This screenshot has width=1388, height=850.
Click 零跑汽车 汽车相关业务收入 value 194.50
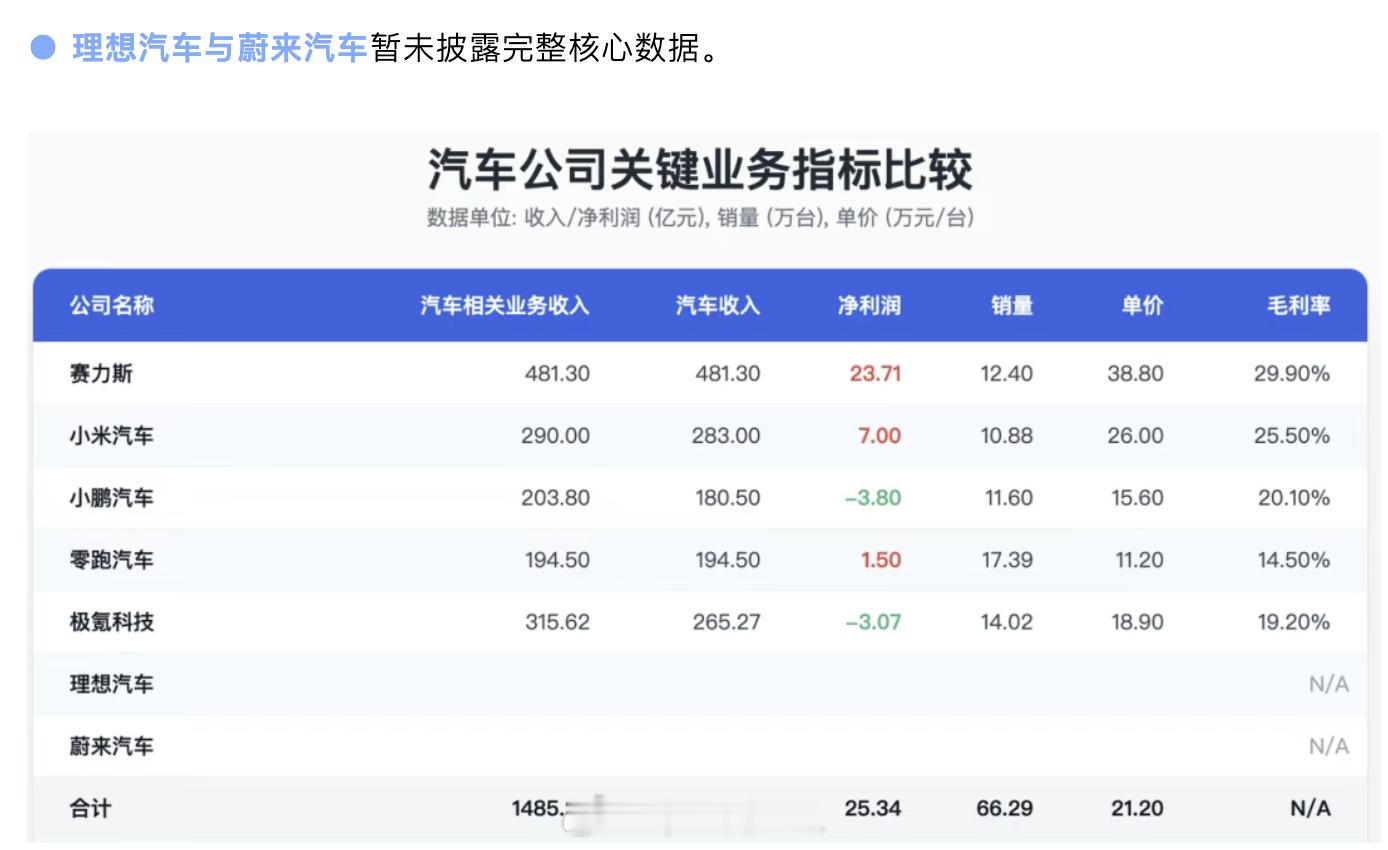[x=557, y=560]
